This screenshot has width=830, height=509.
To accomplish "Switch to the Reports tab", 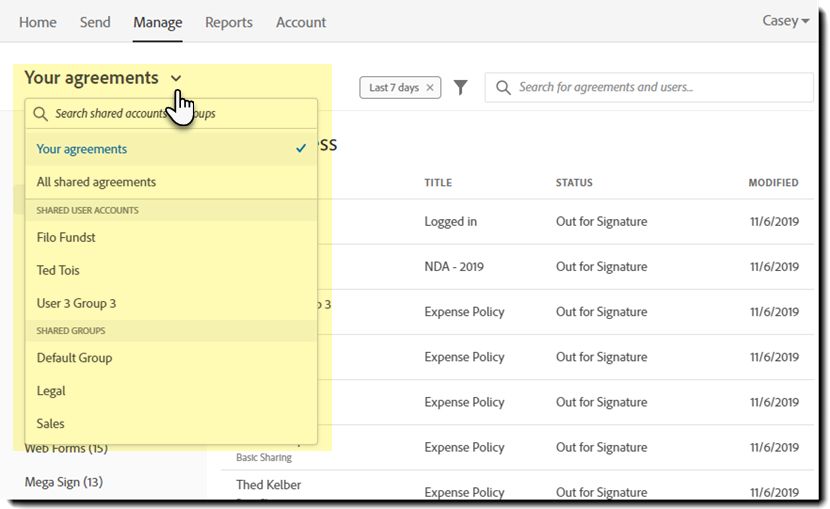I will tap(229, 22).
